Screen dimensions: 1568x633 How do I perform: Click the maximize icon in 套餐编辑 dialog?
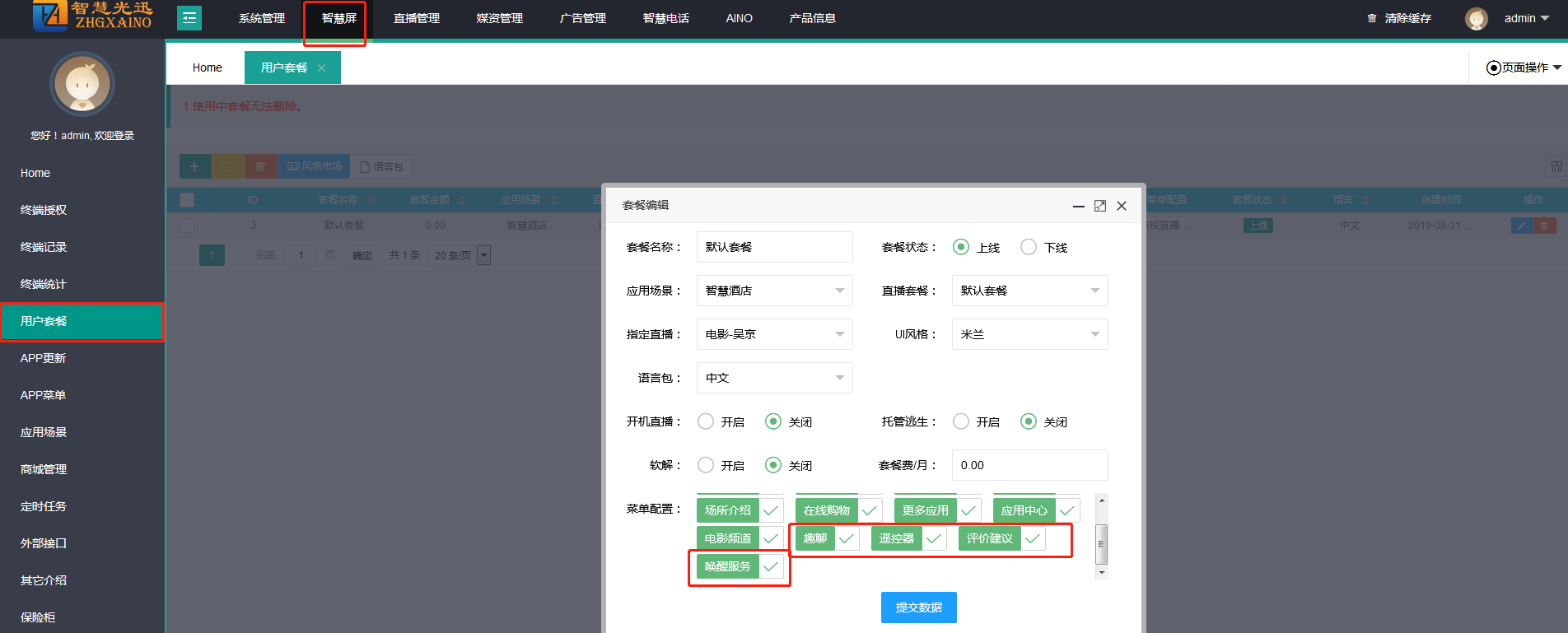click(x=1099, y=206)
